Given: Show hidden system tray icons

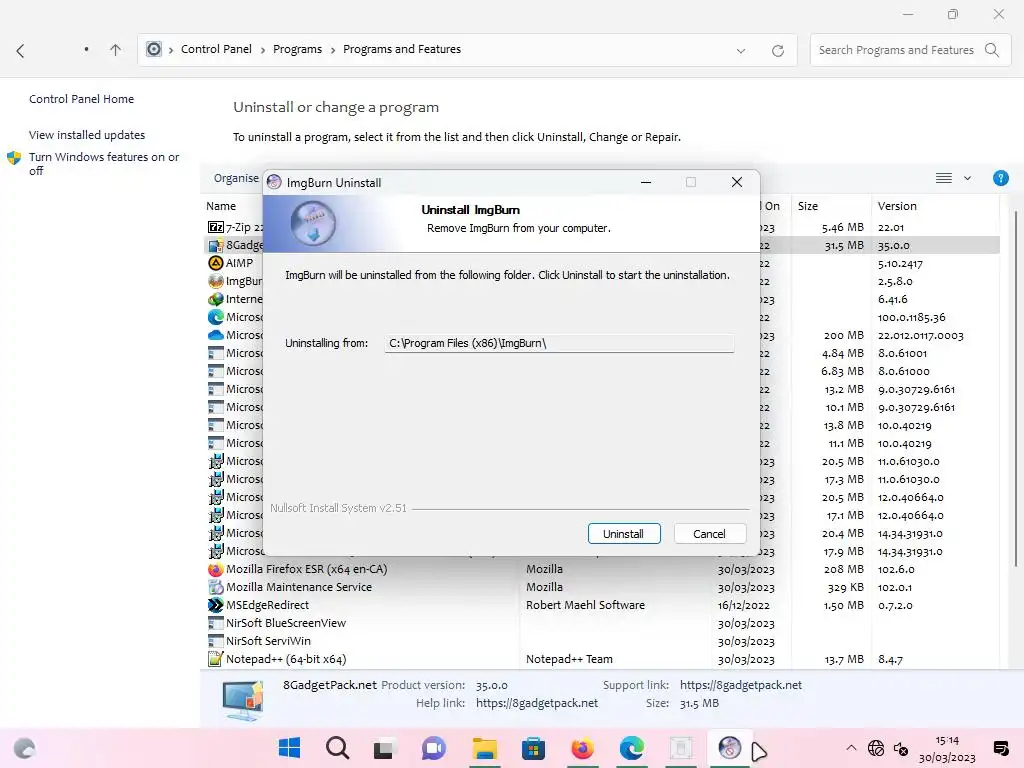Looking at the screenshot, I should [x=850, y=748].
